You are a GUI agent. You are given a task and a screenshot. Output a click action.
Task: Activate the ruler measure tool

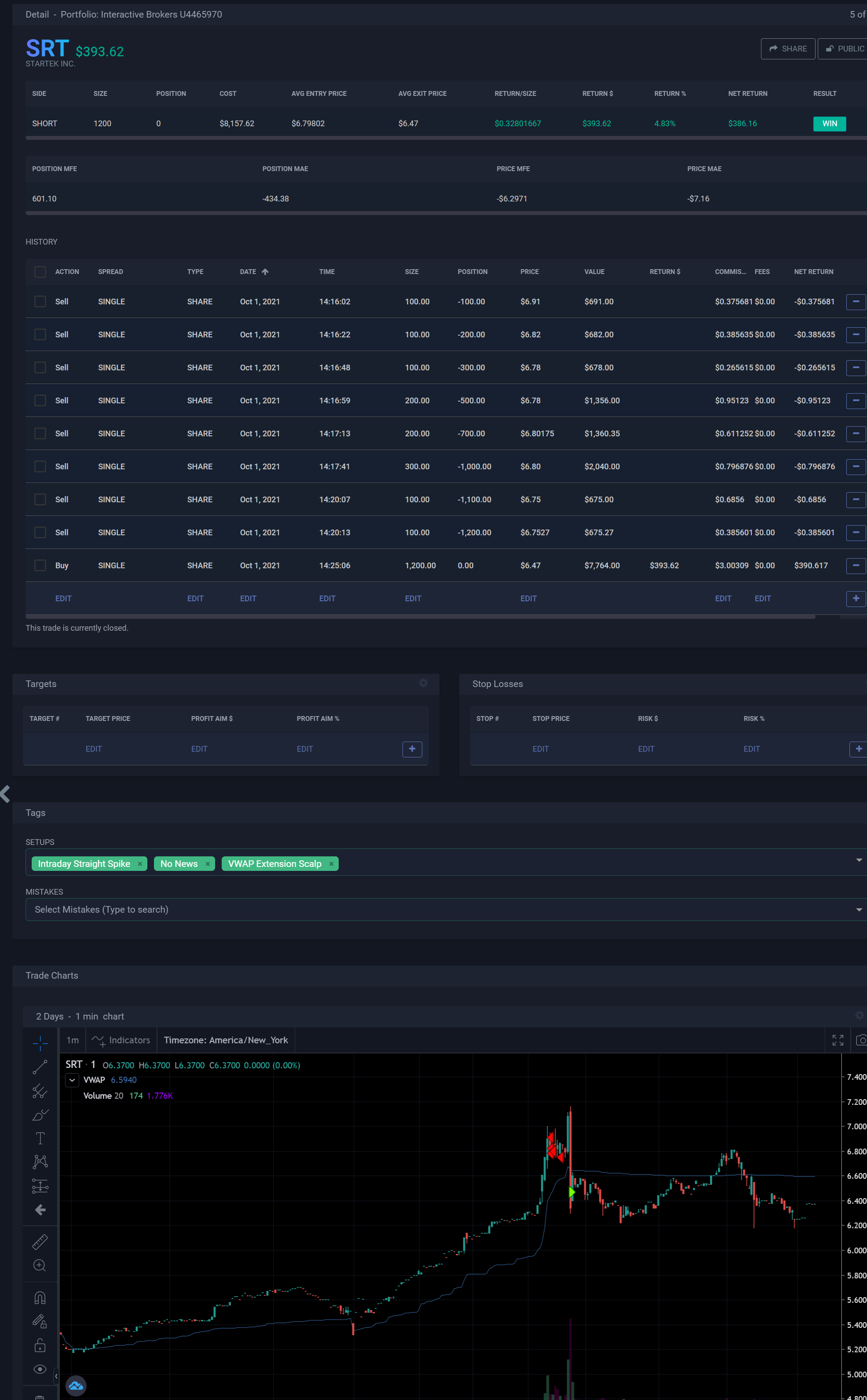(x=40, y=1242)
